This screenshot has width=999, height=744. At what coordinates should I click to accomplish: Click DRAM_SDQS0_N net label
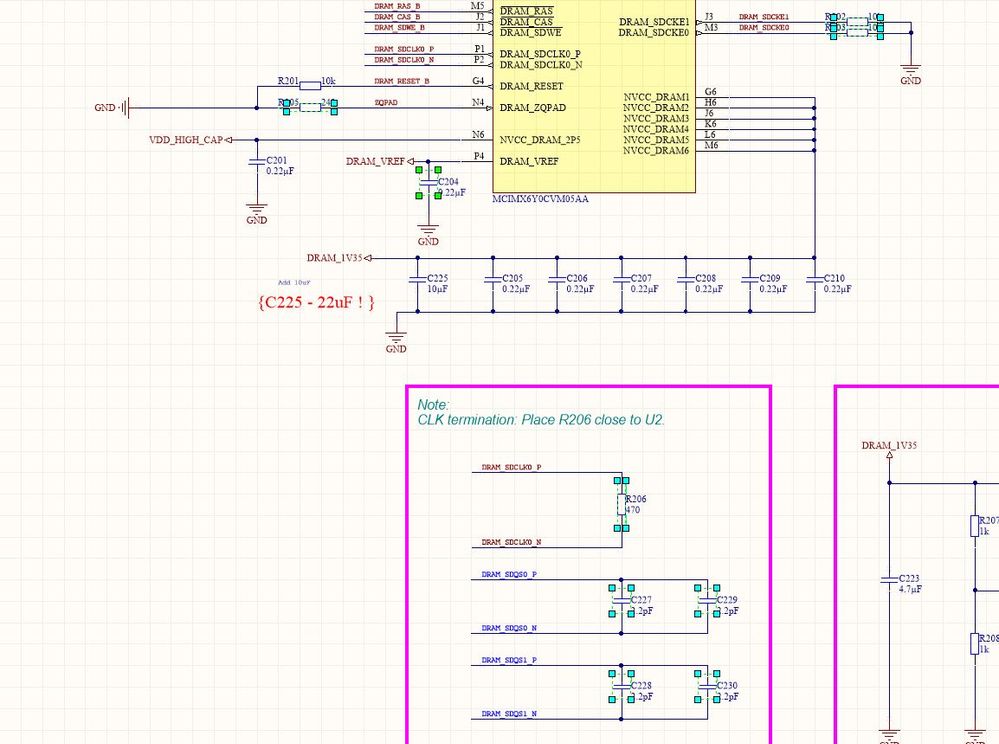pyautogui.click(x=509, y=627)
